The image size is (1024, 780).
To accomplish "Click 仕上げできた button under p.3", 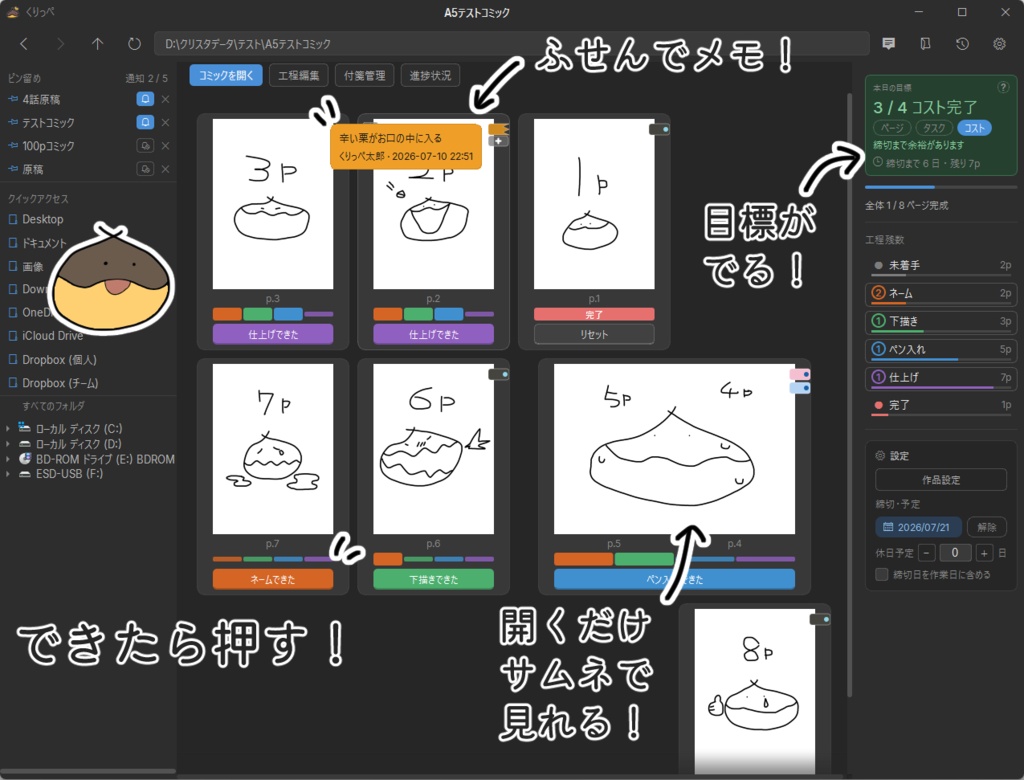I will click(x=273, y=334).
